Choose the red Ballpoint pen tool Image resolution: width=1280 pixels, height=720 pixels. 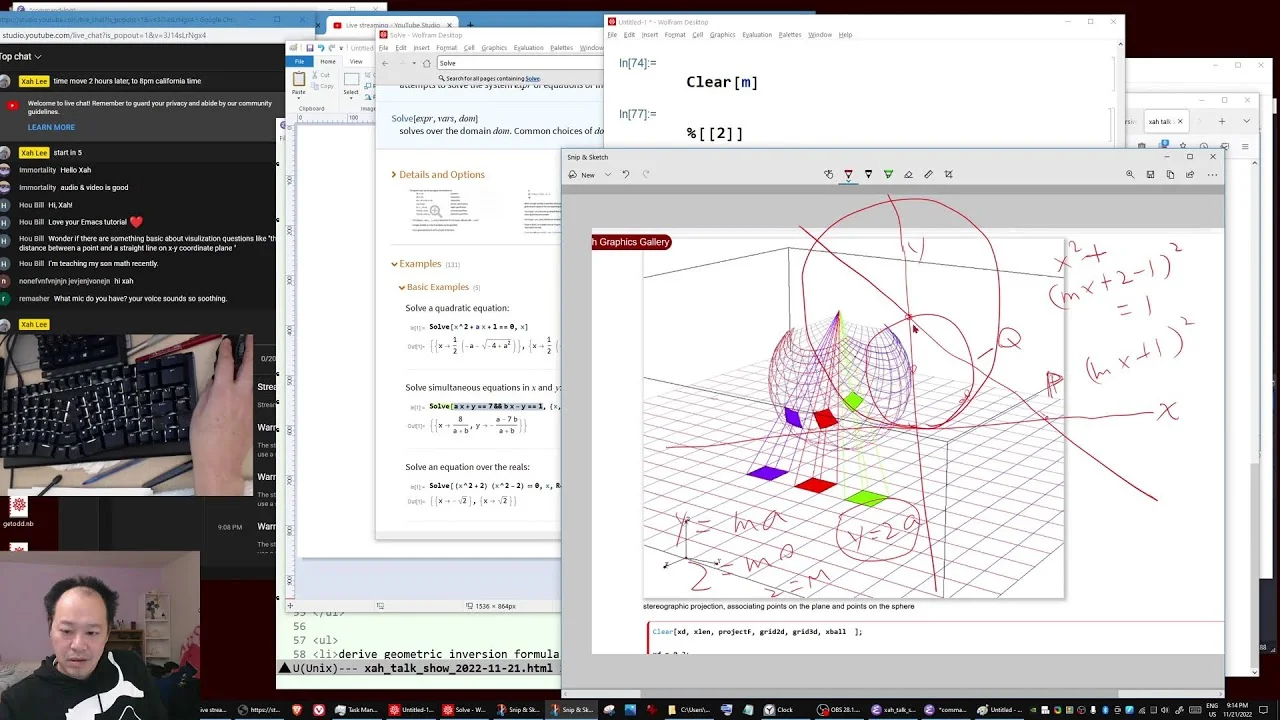point(848,174)
